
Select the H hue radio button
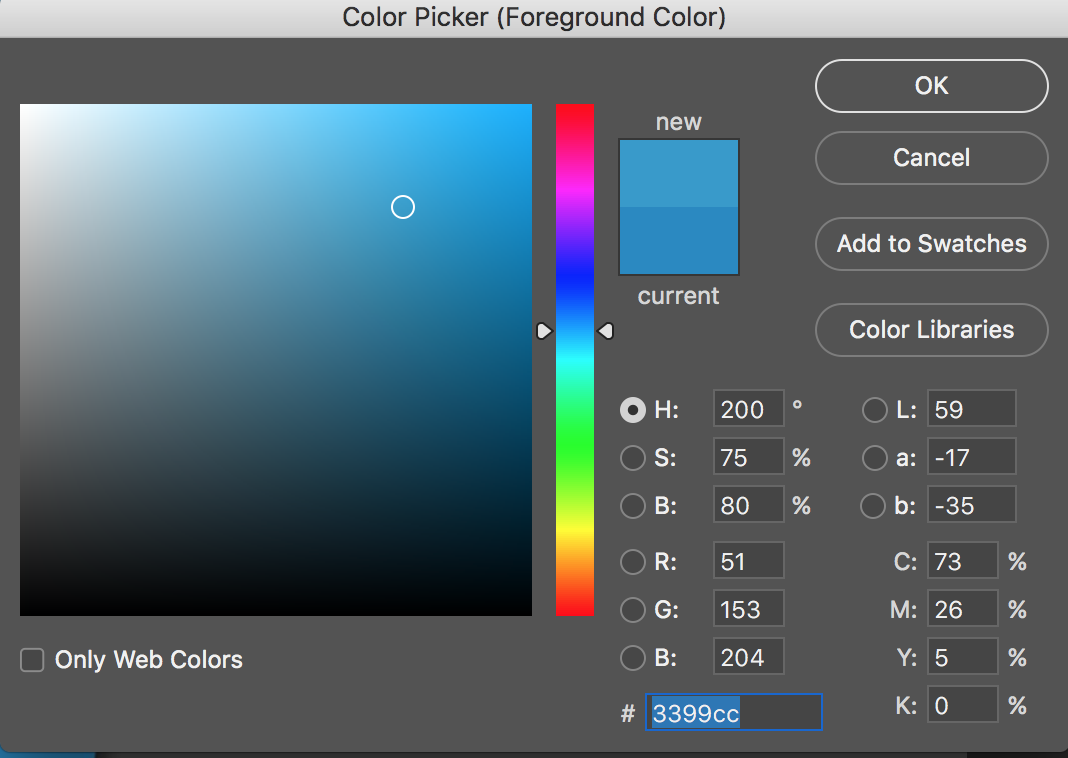pyautogui.click(x=632, y=410)
